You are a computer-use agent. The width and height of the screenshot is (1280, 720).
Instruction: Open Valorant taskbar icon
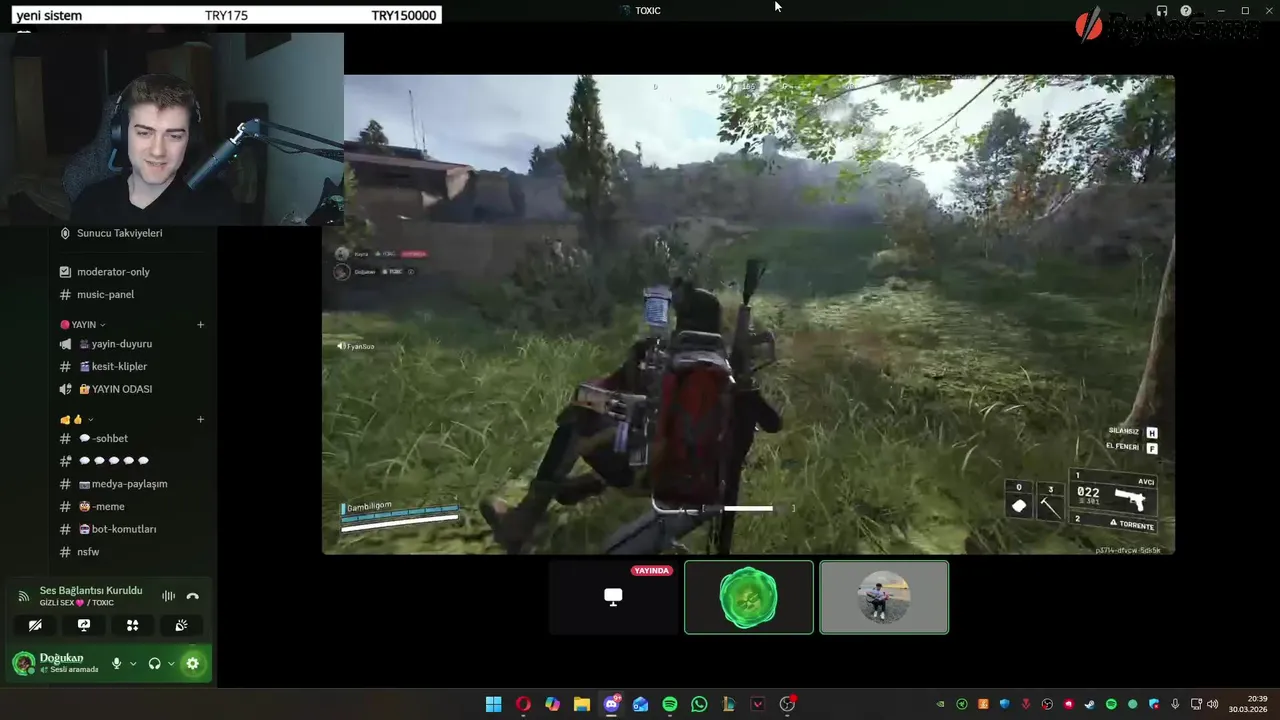[x=758, y=704]
